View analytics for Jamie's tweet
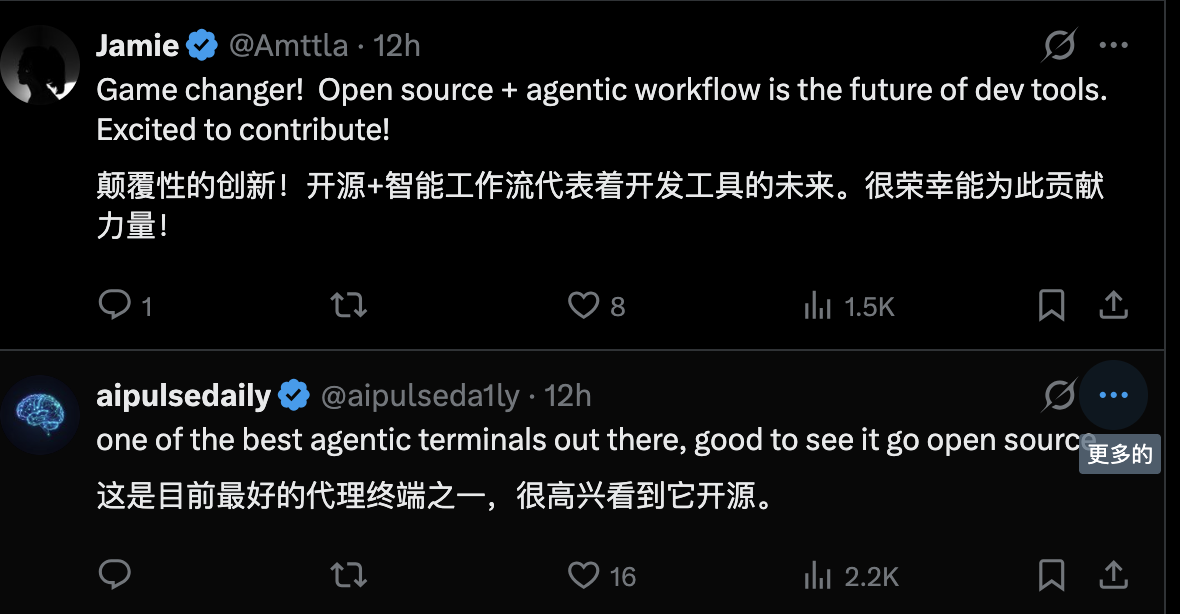1180x614 pixels. pos(818,305)
